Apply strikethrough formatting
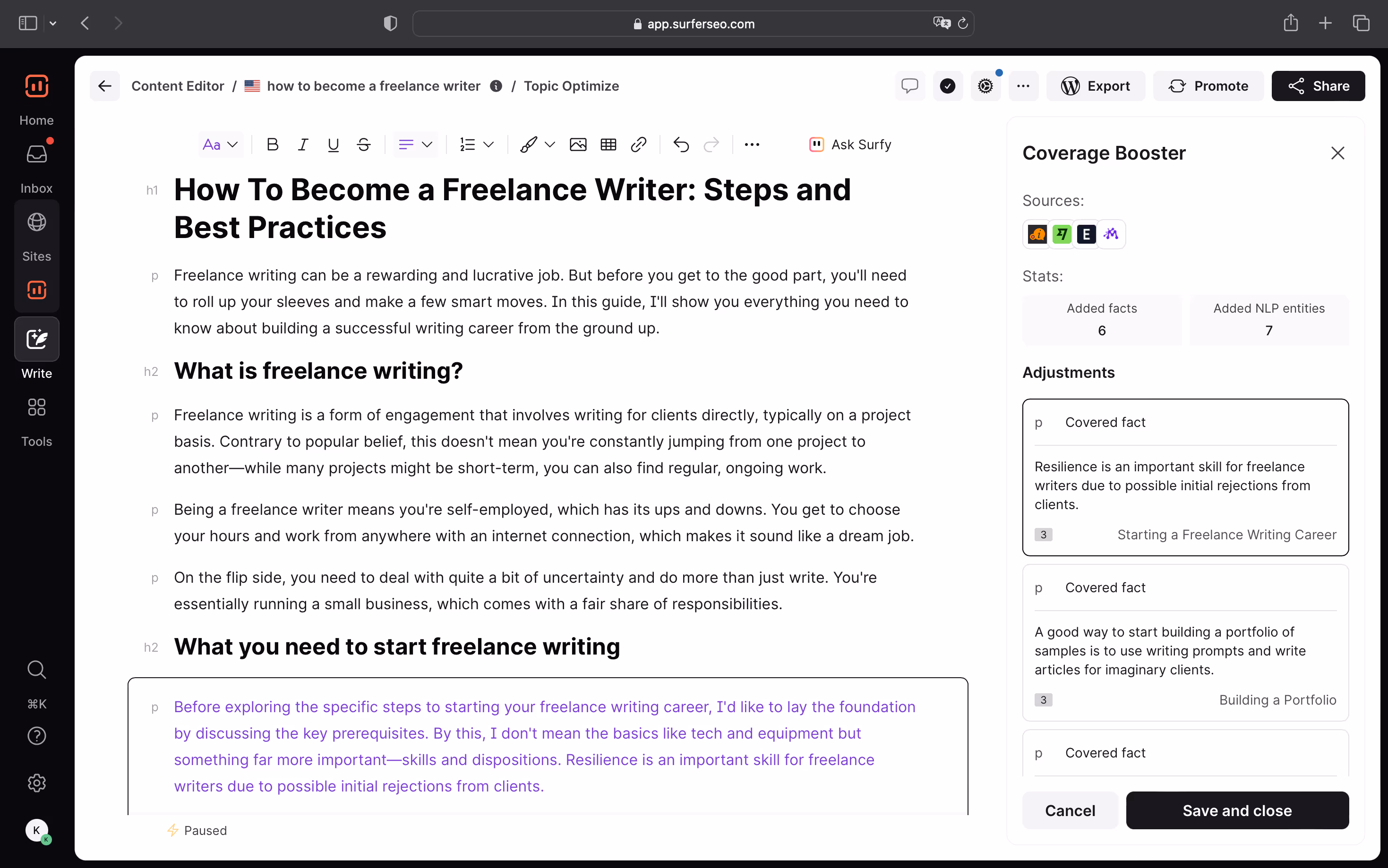Image resolution: width=1388 pixels, height=868 pixels. click(x=363, y=145)
